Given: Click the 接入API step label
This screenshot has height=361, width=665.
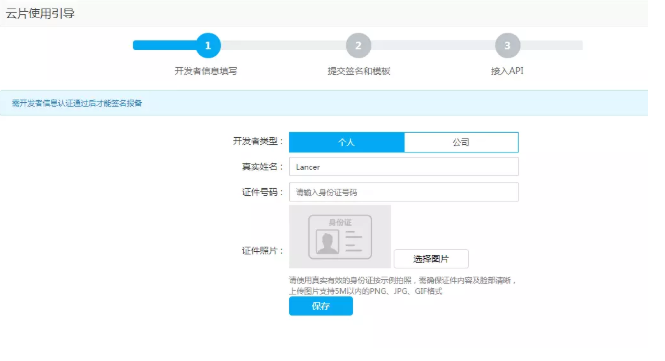Looking at the screenshot, I should pos(507,71).
